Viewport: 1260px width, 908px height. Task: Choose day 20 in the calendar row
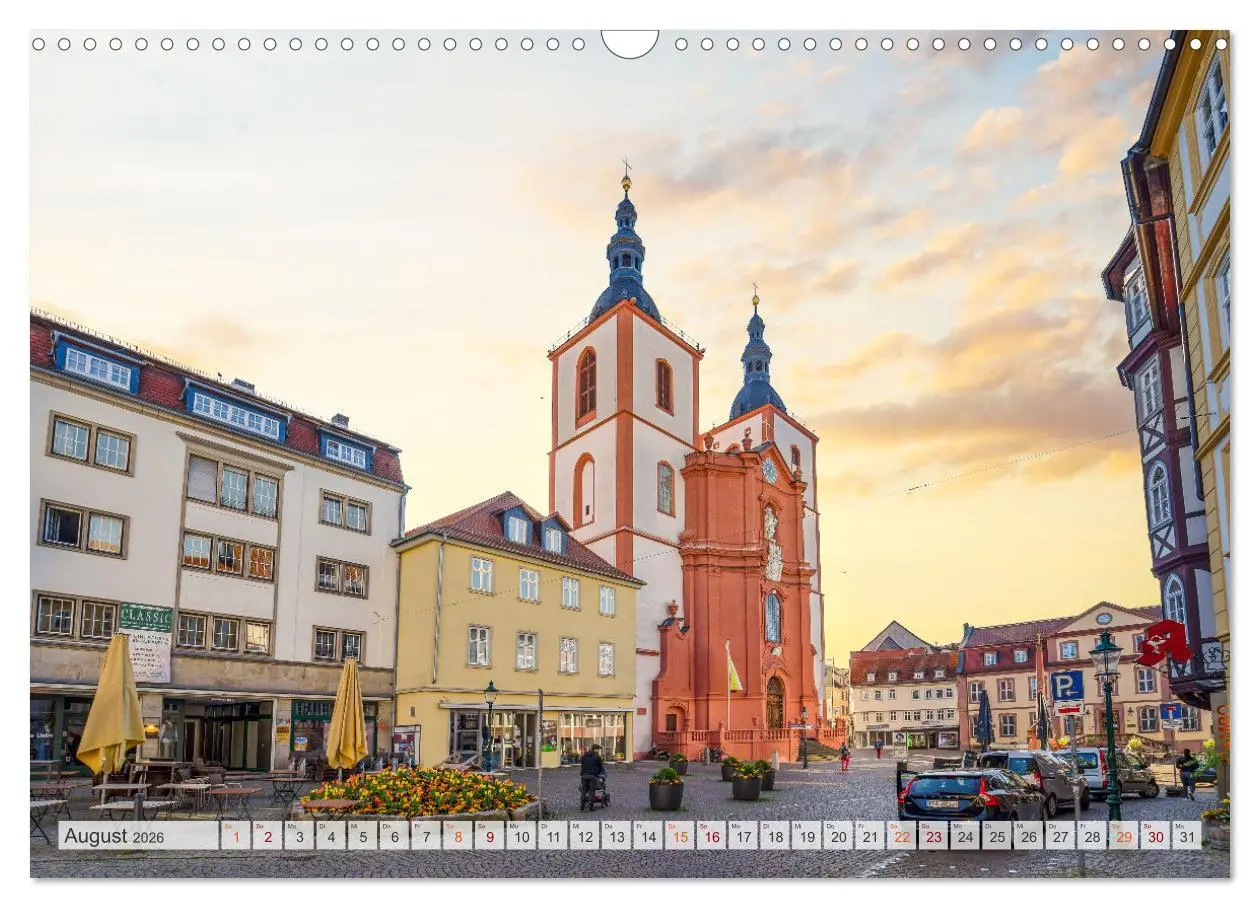[838, 836]
